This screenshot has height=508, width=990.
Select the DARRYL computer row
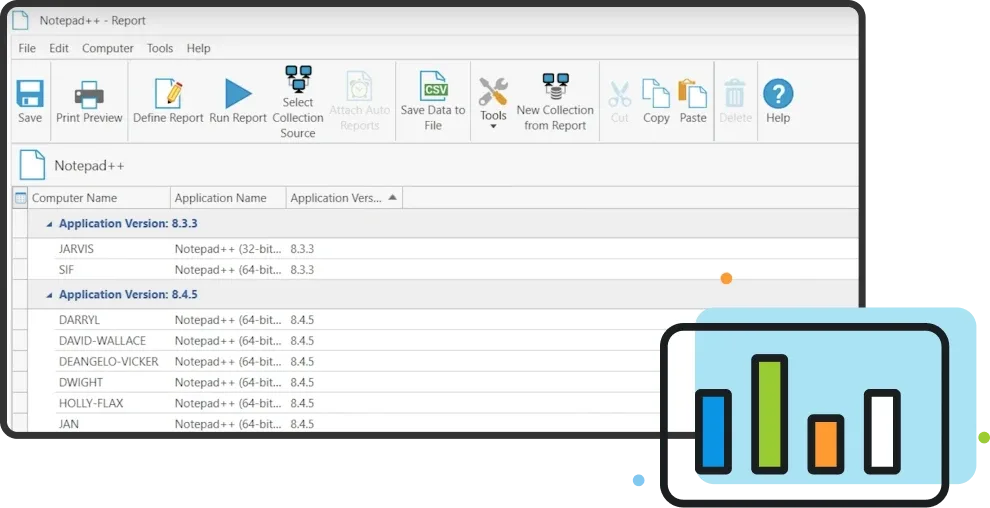pyautogui.click(x=442, y=320)
